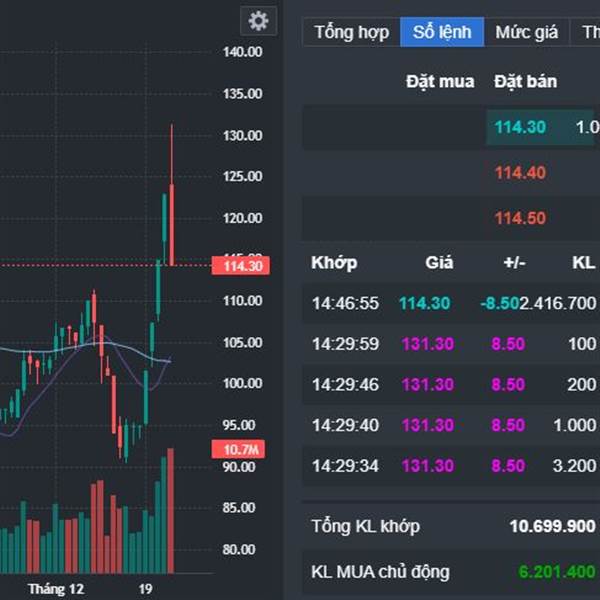600x600 pixels.
Task: Click the 114.30 sell price
Action: click(520, 127)
